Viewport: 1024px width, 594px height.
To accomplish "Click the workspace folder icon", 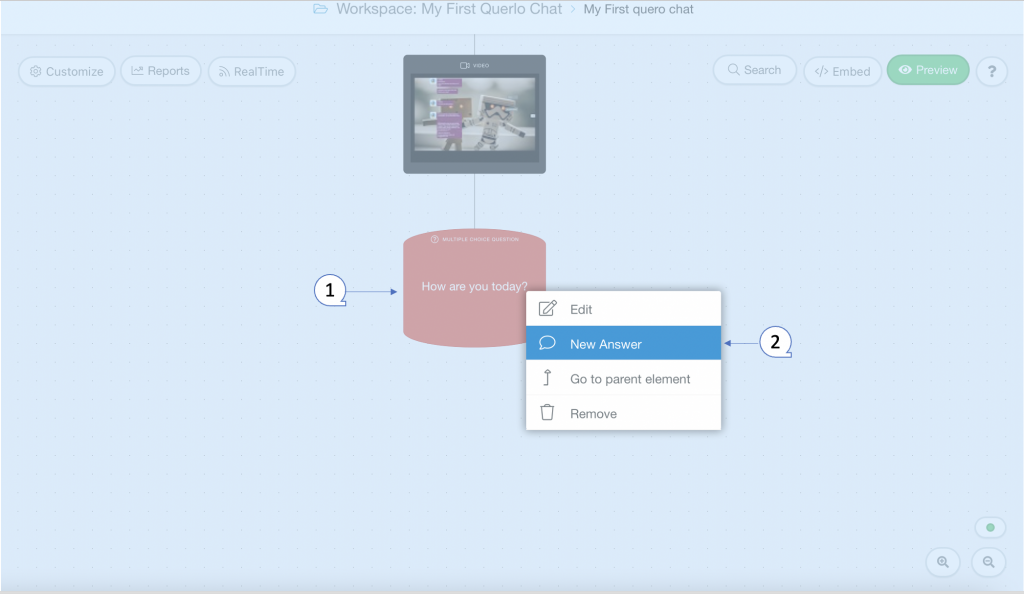I will click(320, 9).
